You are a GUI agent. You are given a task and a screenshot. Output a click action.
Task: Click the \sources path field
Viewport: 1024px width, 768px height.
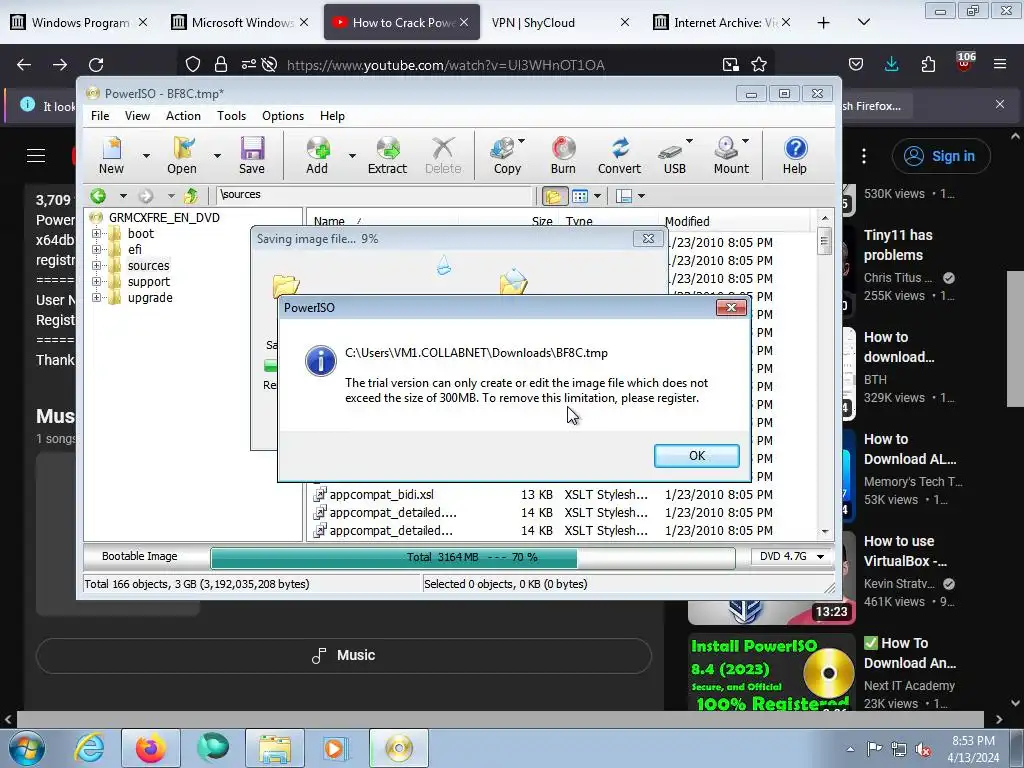(x=374, y=195)
